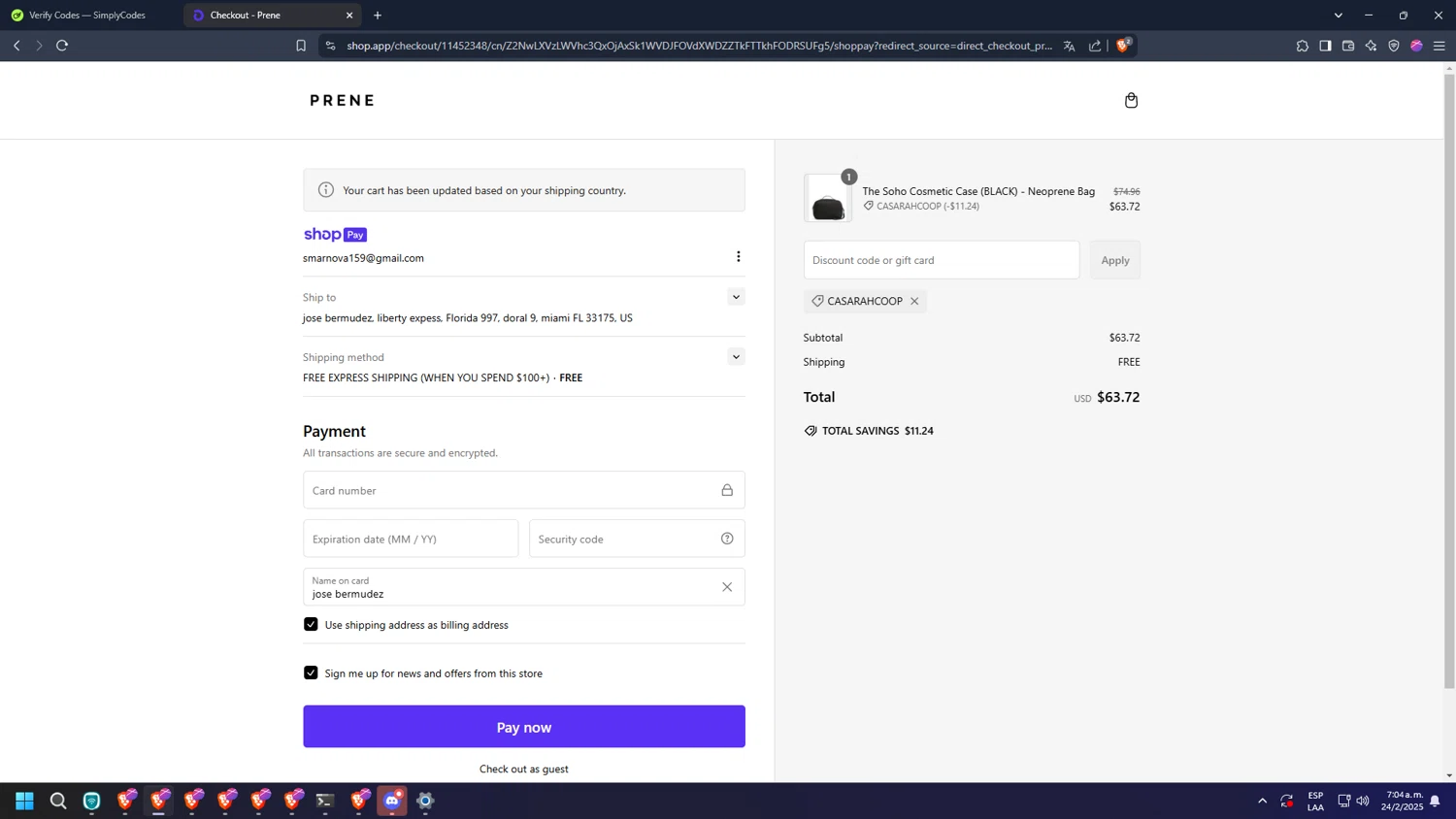Switch to Verify Codes — SimplyCodes tab

(x=87, y=15)
